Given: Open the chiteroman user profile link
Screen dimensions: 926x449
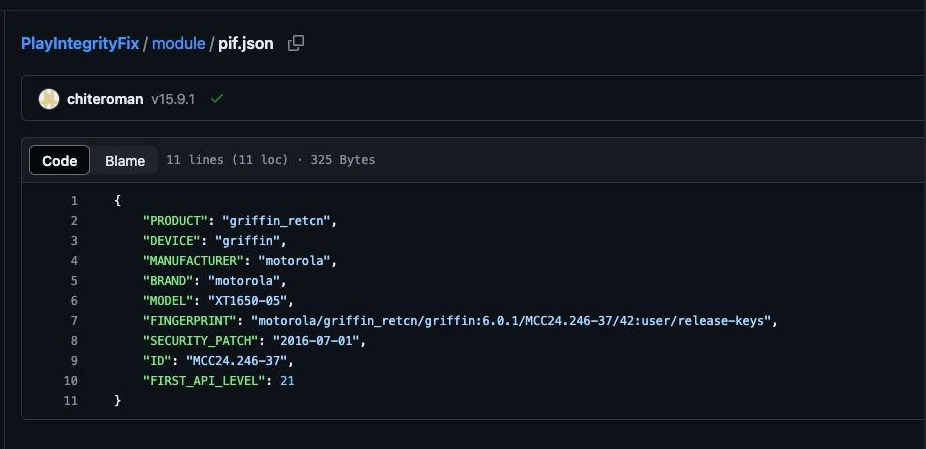Looking at the screenshot, I should tap(105, 99).
